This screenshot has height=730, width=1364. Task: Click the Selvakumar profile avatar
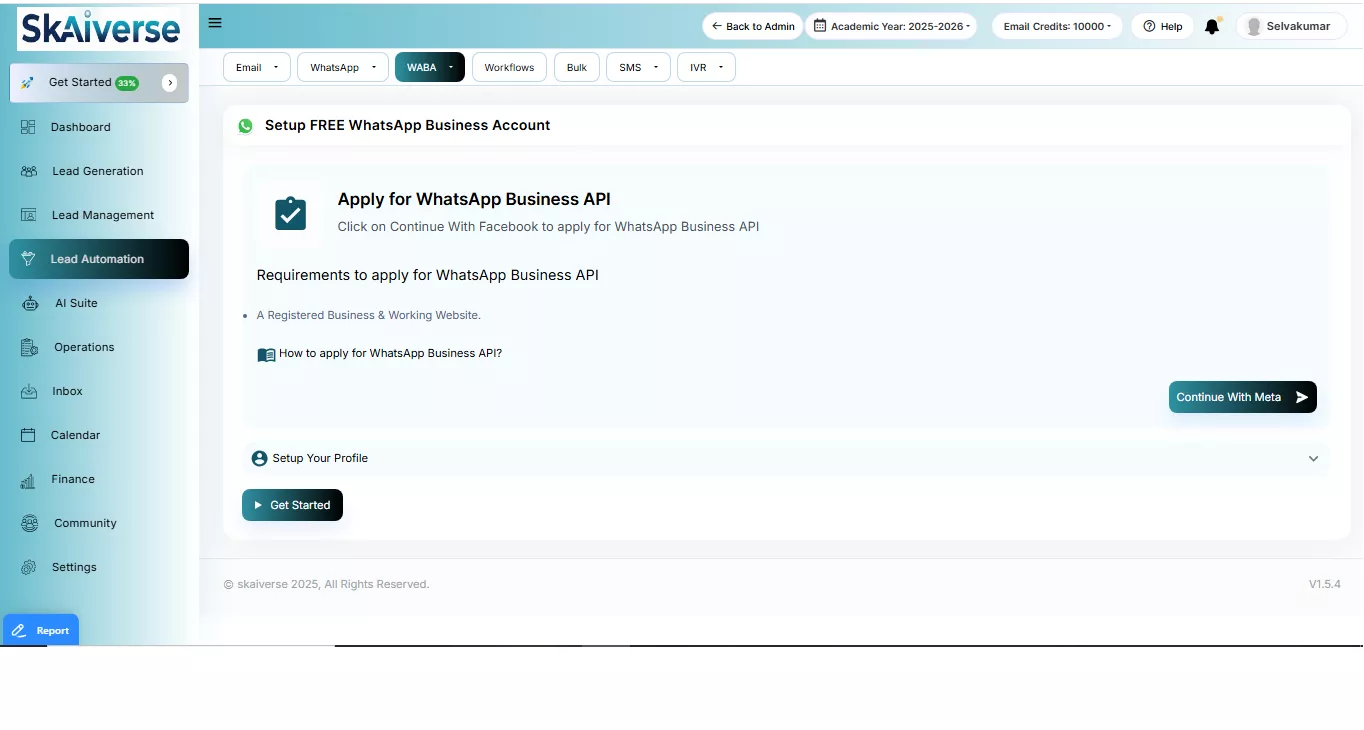pos(1254,27)
